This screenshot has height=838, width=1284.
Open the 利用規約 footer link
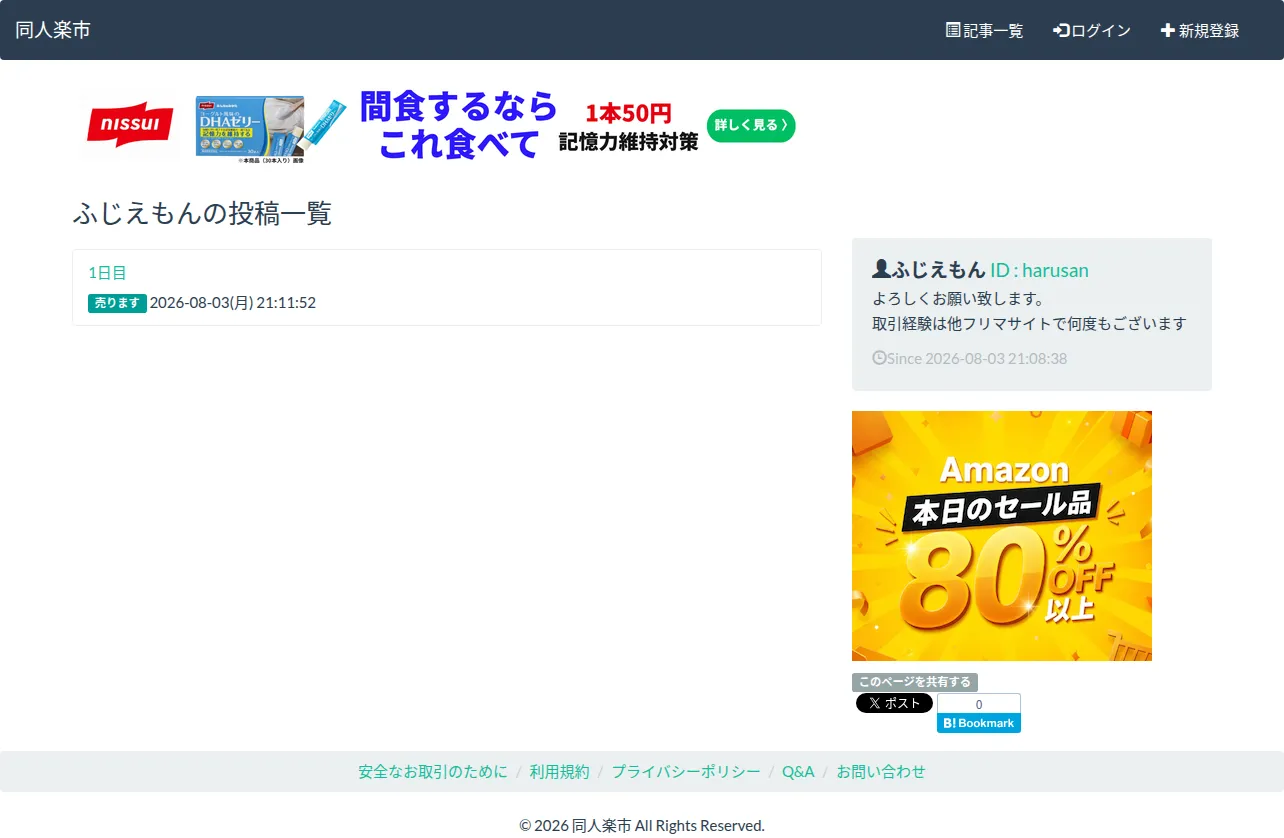(560, 771)
